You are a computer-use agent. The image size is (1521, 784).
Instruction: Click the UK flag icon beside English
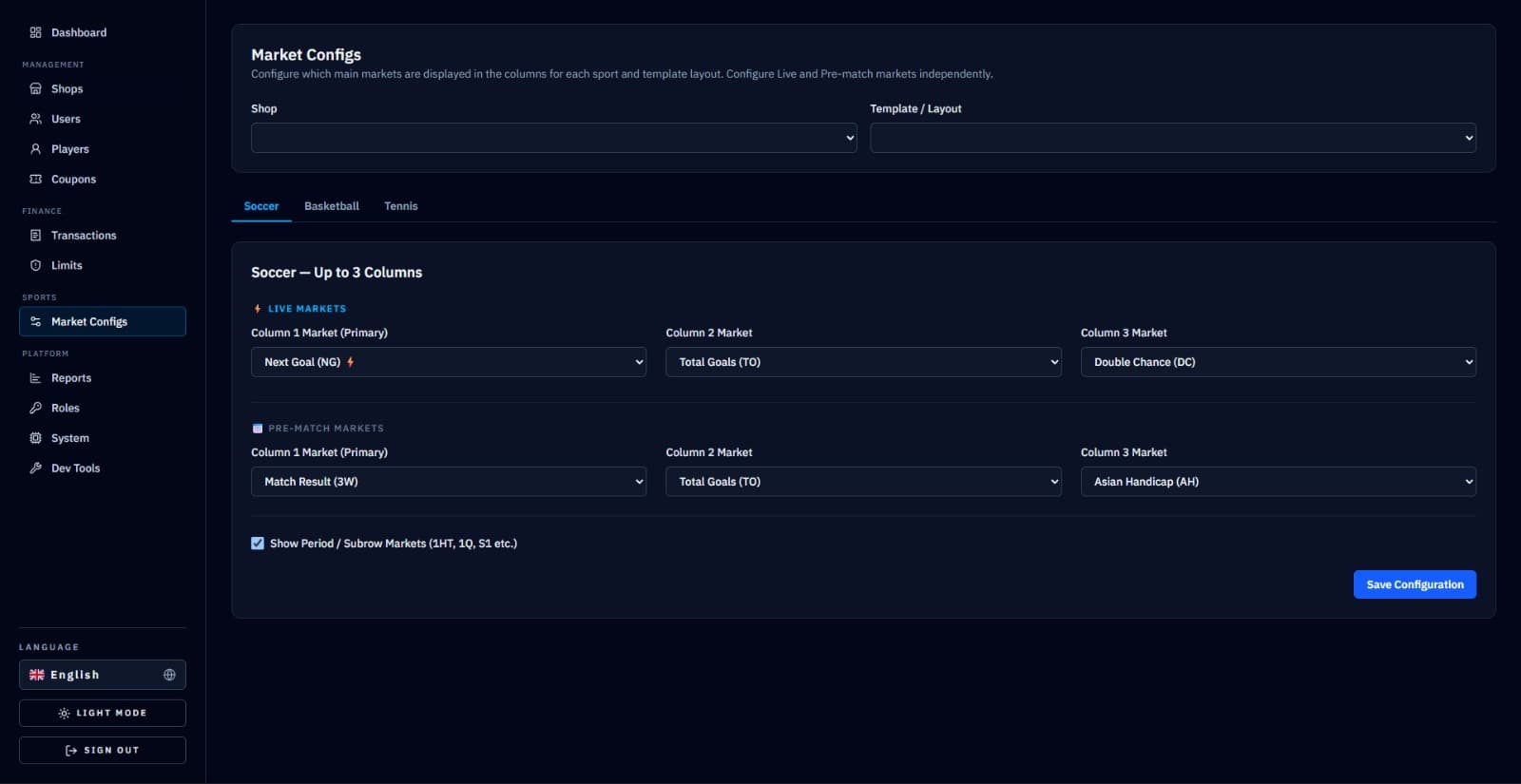(x=37, y=675)
